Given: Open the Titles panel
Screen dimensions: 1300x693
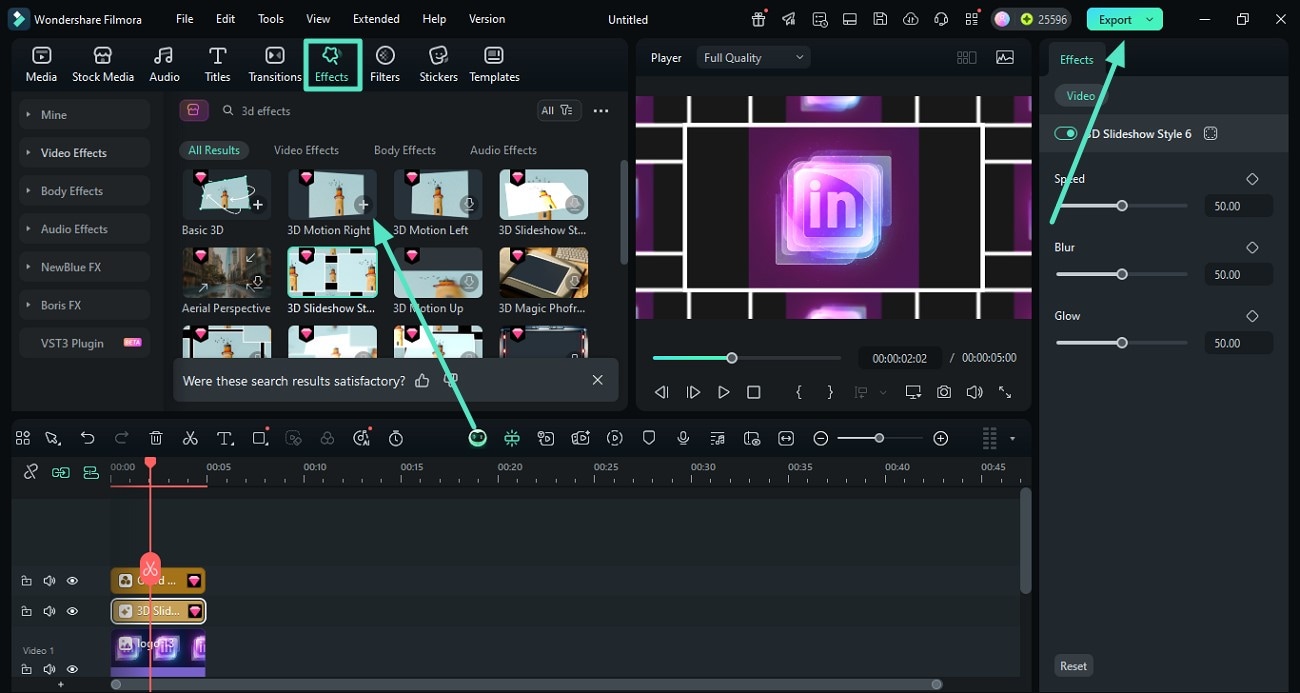Looking at the screenshot, I should (217, 64).
